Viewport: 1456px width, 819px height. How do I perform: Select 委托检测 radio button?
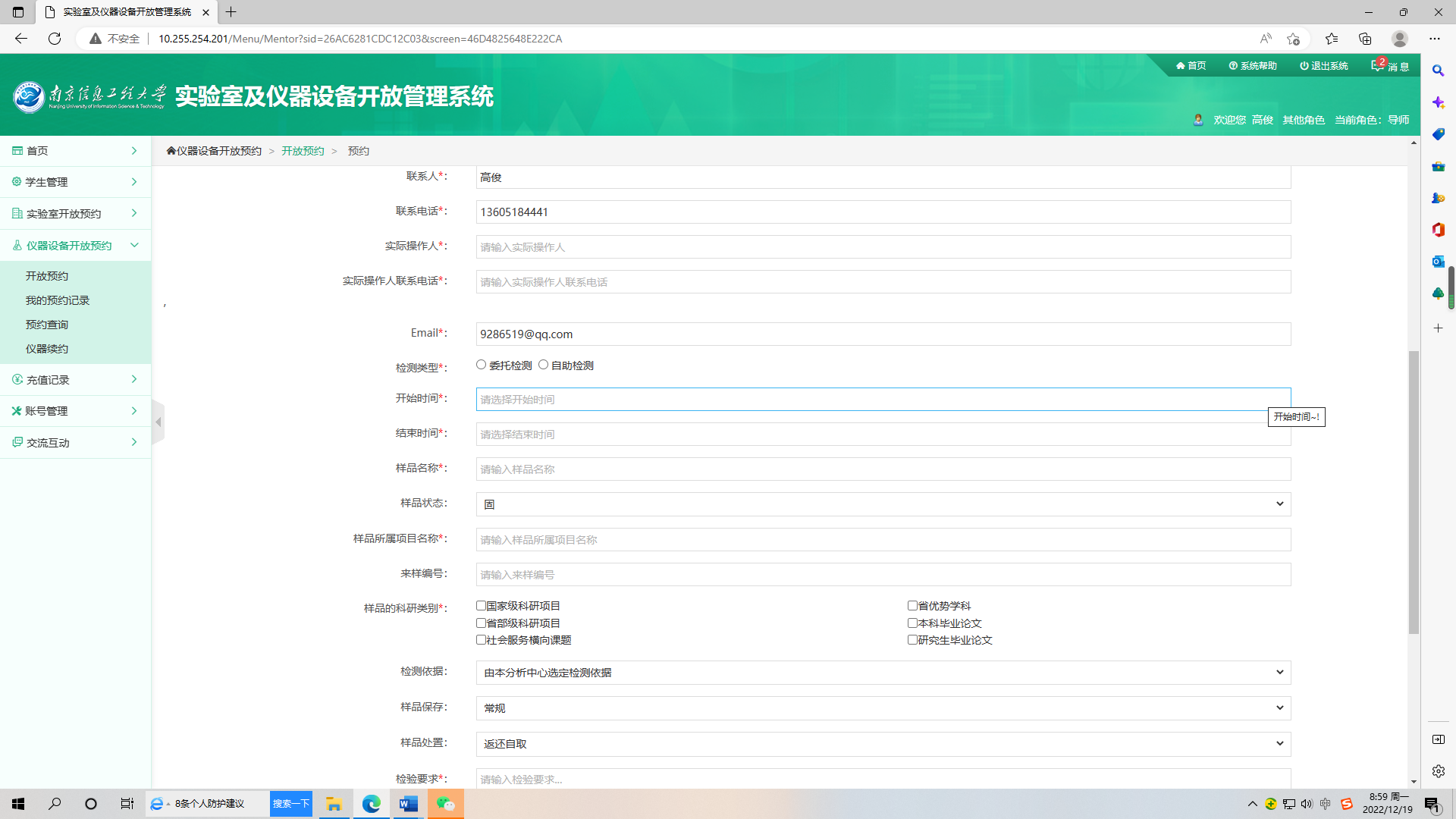pyautogui.click(x=481, y=365)
